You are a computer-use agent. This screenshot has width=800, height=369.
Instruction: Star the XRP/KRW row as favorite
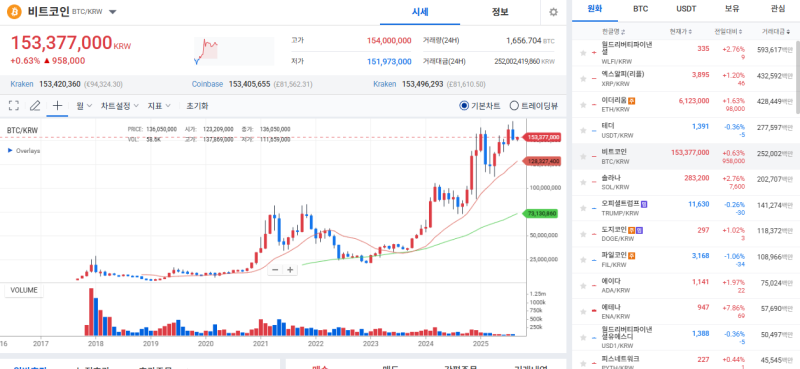583,78
